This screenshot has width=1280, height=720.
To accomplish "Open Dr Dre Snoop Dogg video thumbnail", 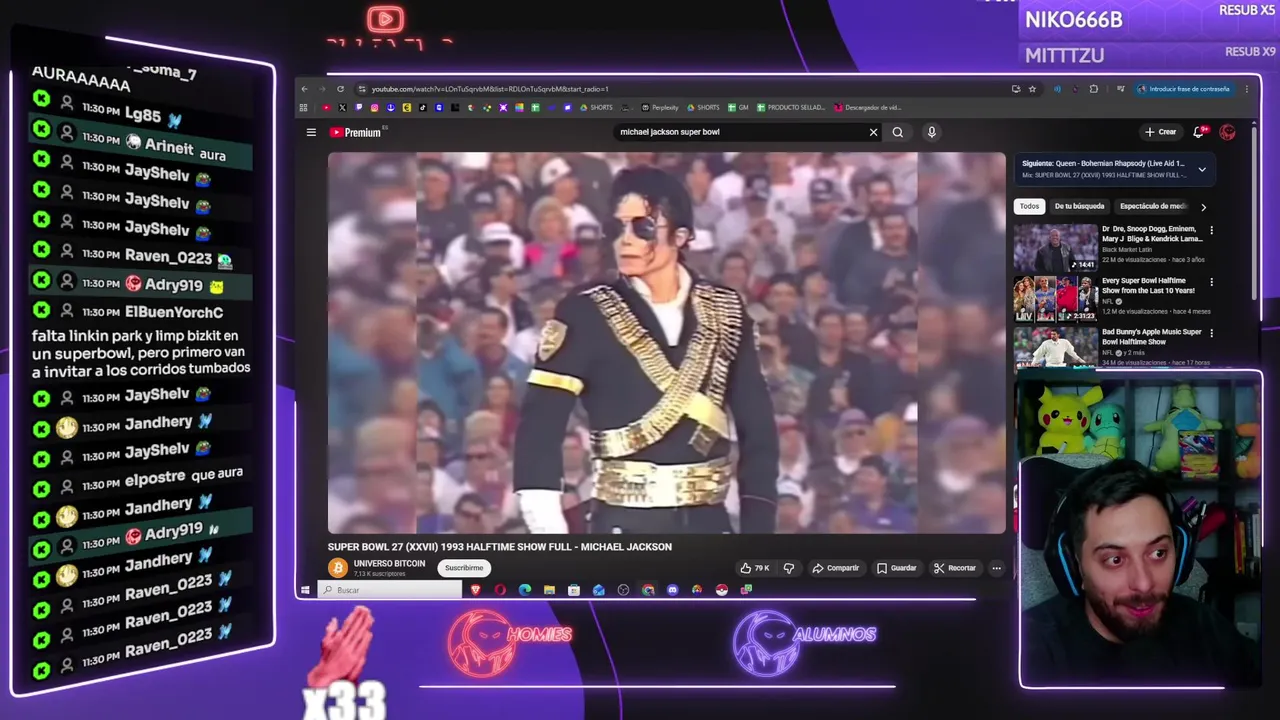I will click(1056, 247).
